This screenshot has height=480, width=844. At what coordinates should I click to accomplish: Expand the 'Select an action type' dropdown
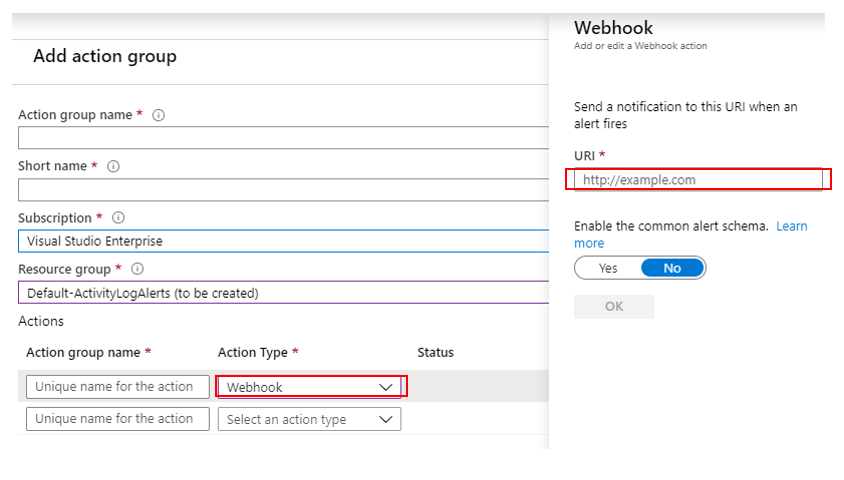309,420
